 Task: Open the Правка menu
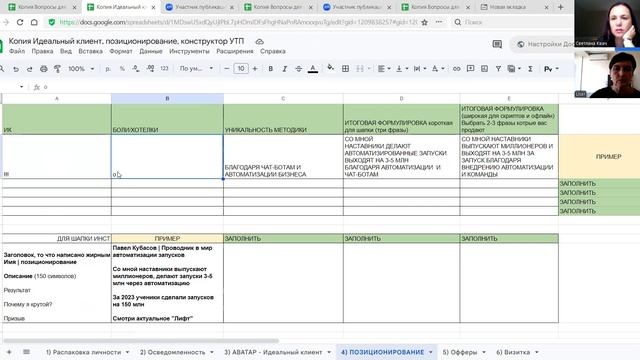pos(42,51)
